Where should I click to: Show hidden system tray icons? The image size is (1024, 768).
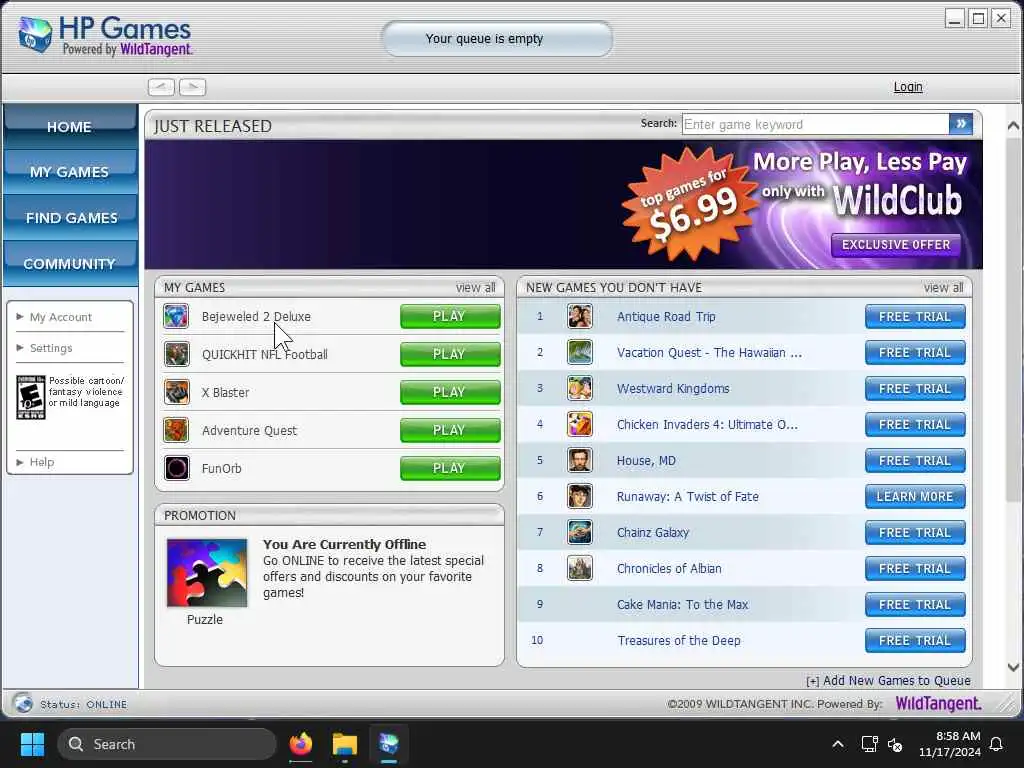coord(837,744)
